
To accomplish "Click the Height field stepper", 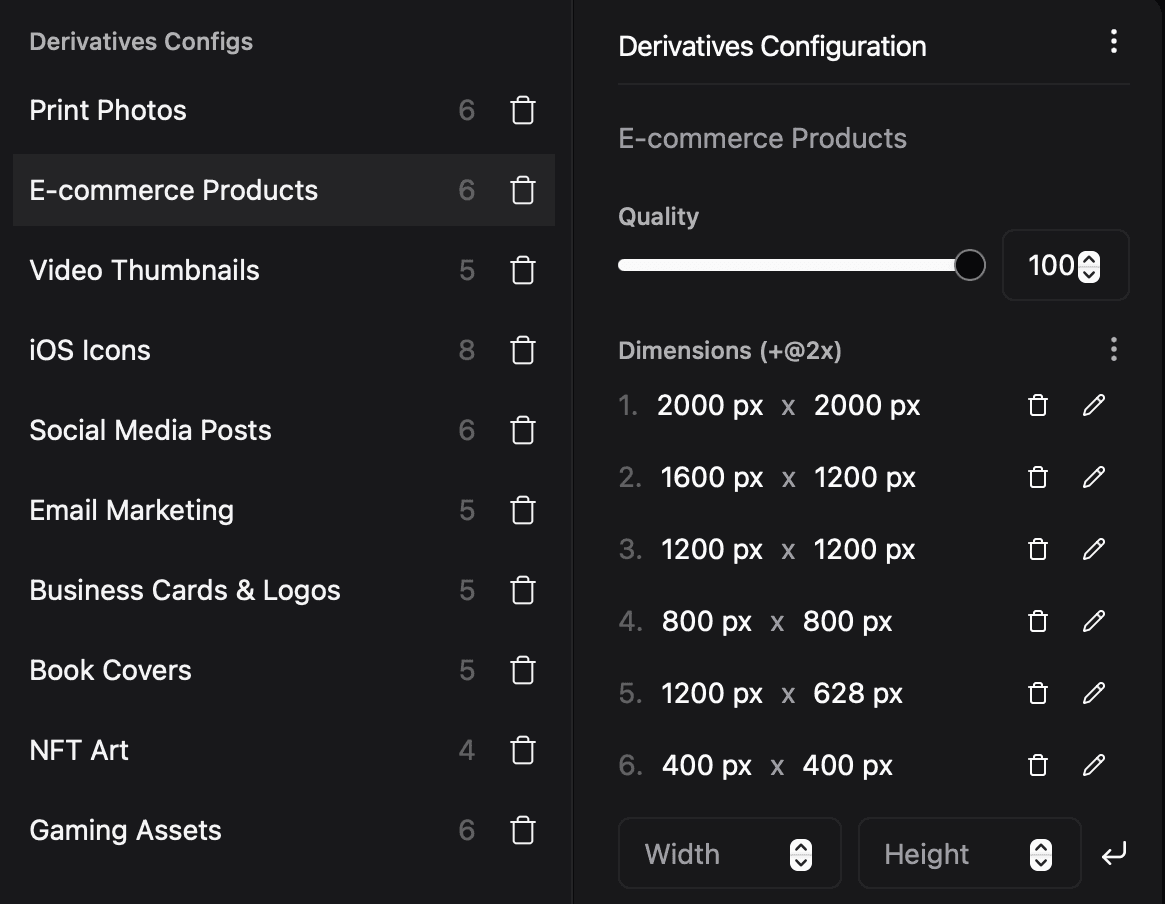I will pyautogui.click(x=1041, y=854).
